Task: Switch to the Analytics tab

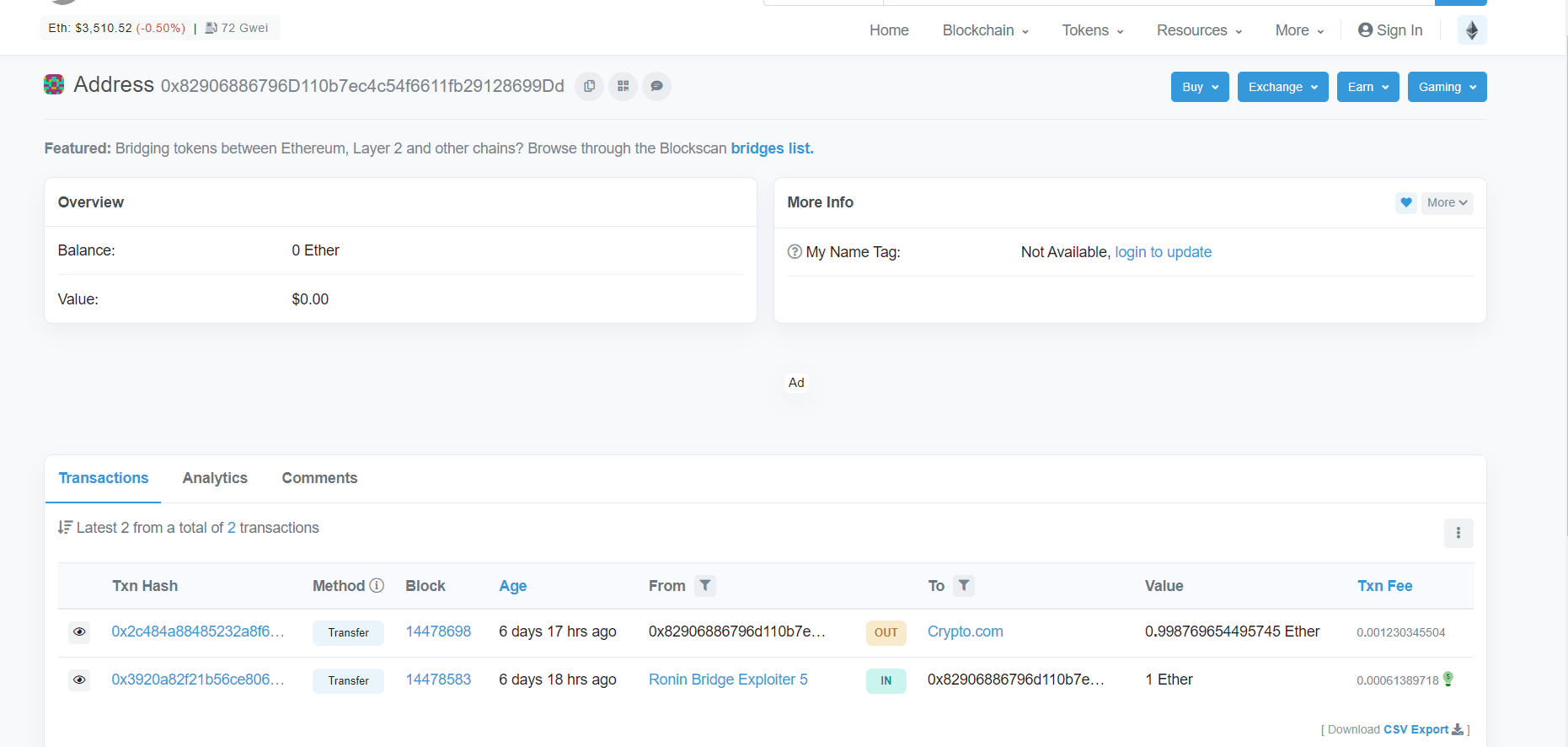Action: click(215, 478)
